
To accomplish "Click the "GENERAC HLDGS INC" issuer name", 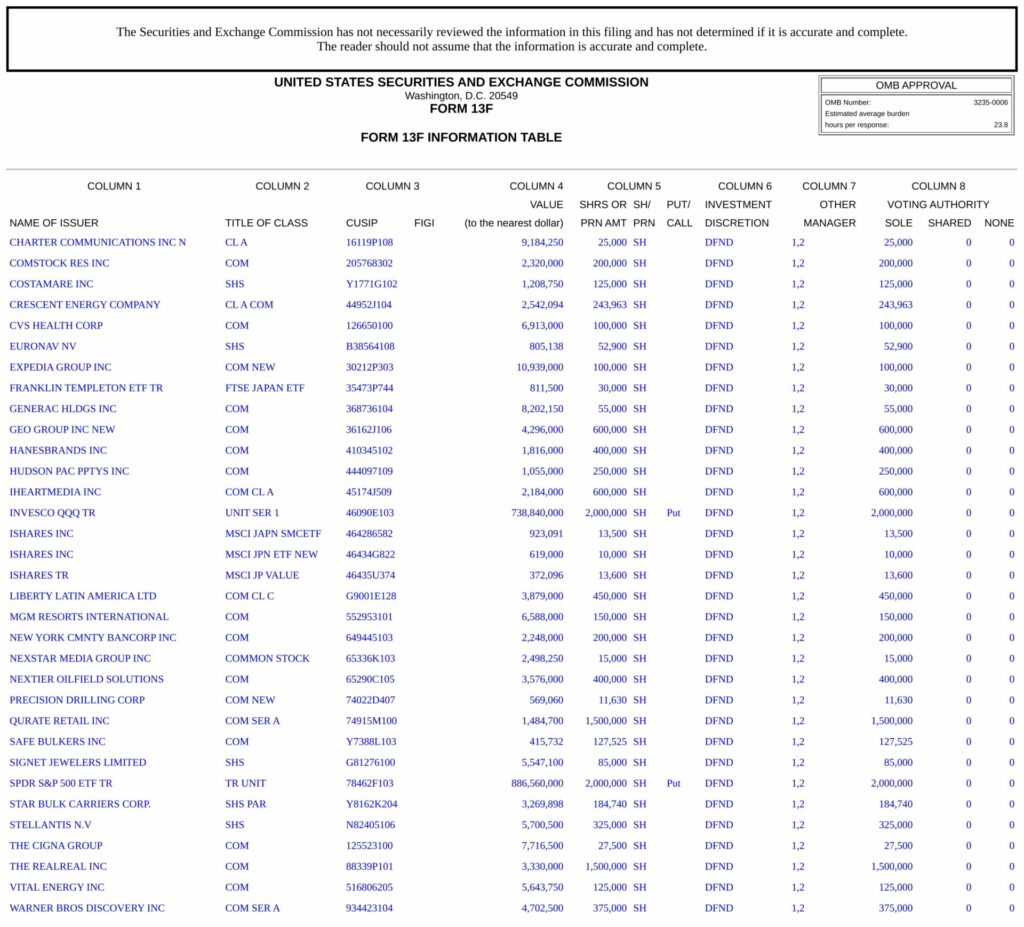I will (x=63, y=409).
